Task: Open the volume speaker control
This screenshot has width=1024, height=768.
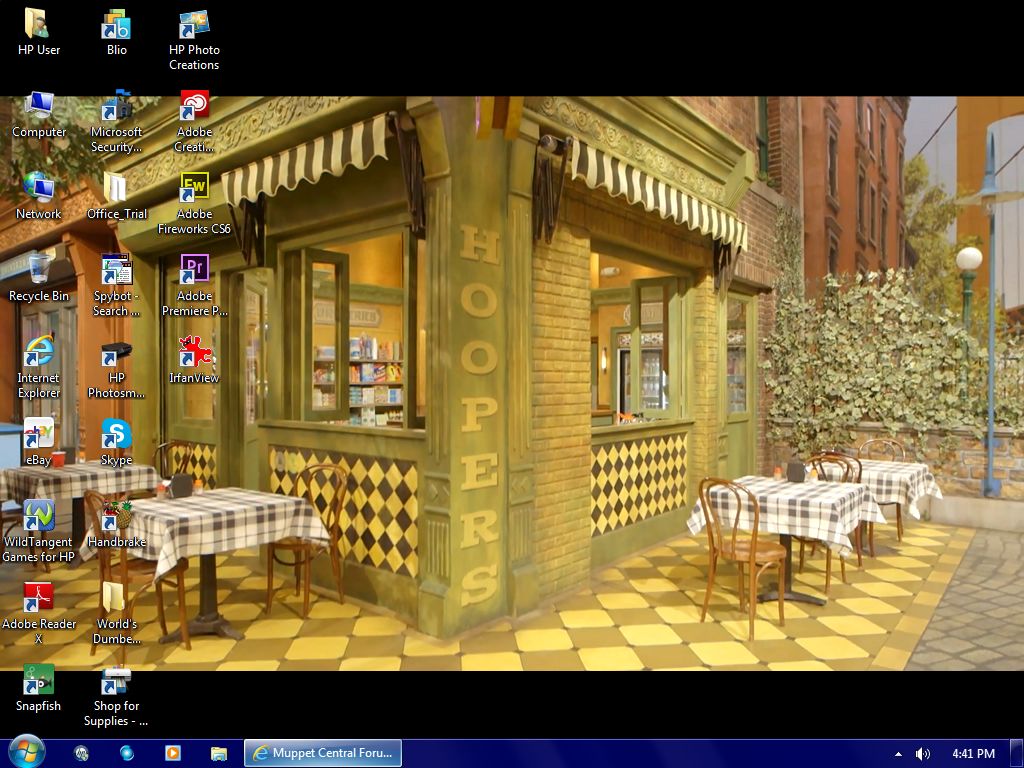Action: click(x=922, y=754)
